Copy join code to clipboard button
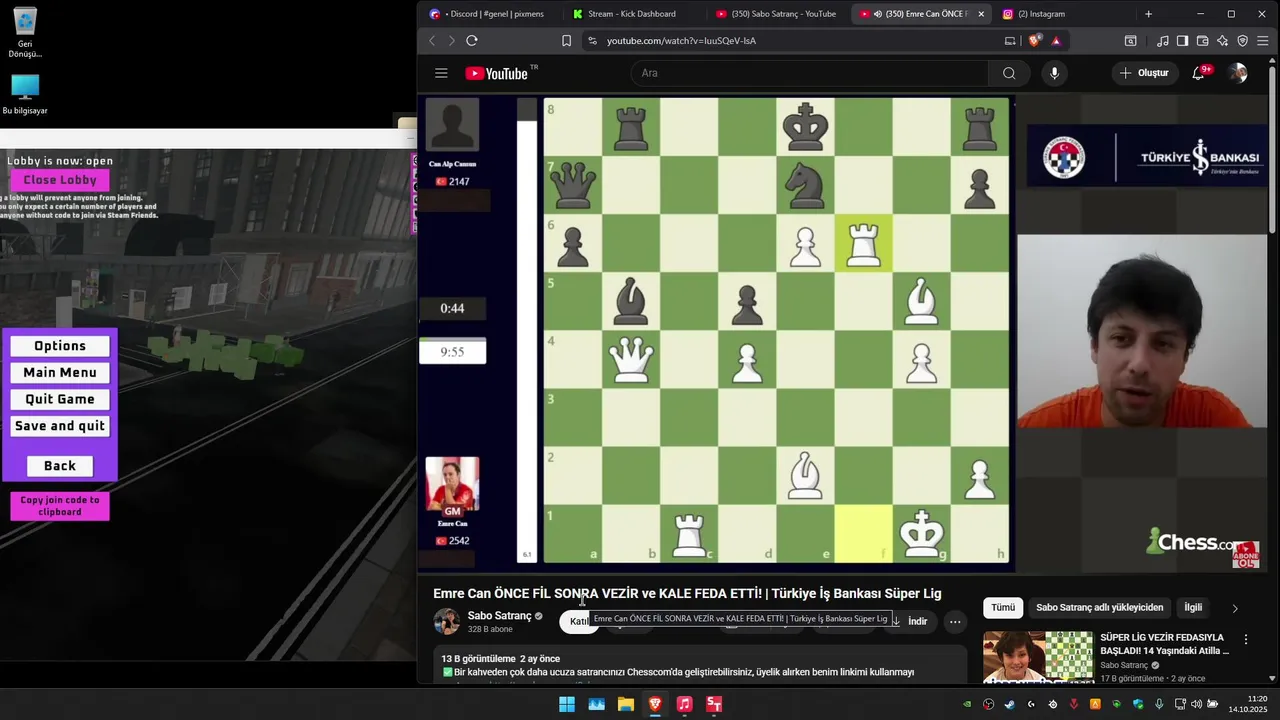Viewport: 1280px width, 720px height. [60, 506]
